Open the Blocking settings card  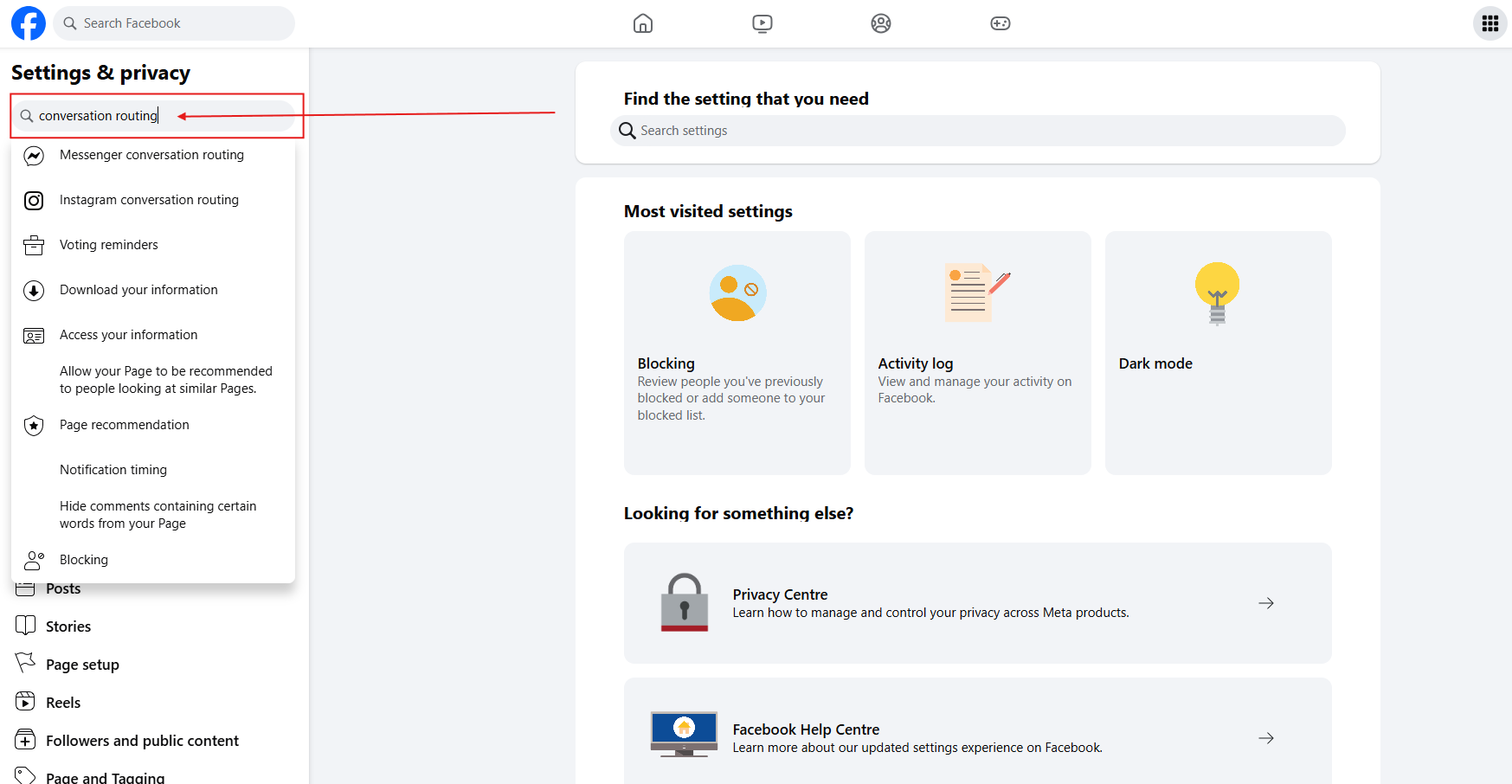coord(737,352)
